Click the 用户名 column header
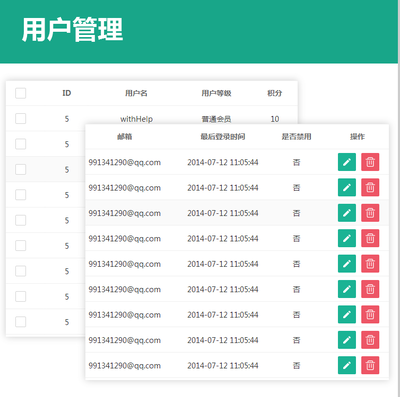 click(136, 93)
